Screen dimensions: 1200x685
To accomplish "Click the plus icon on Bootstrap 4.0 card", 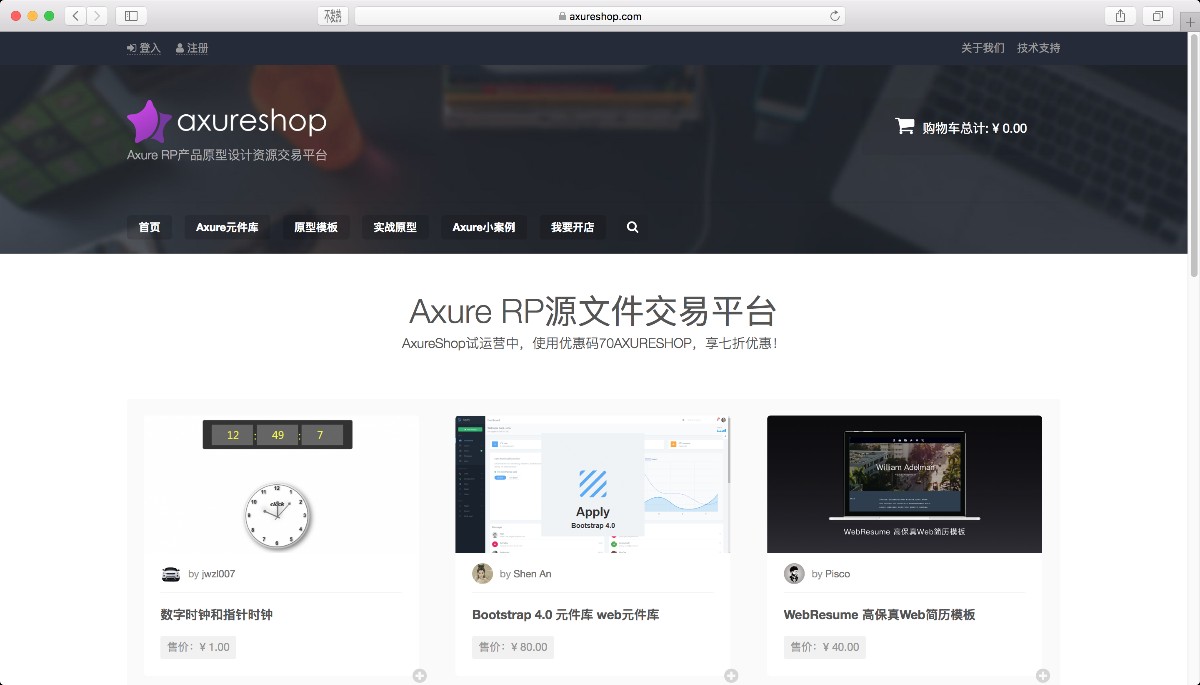I will pos(731,676).
